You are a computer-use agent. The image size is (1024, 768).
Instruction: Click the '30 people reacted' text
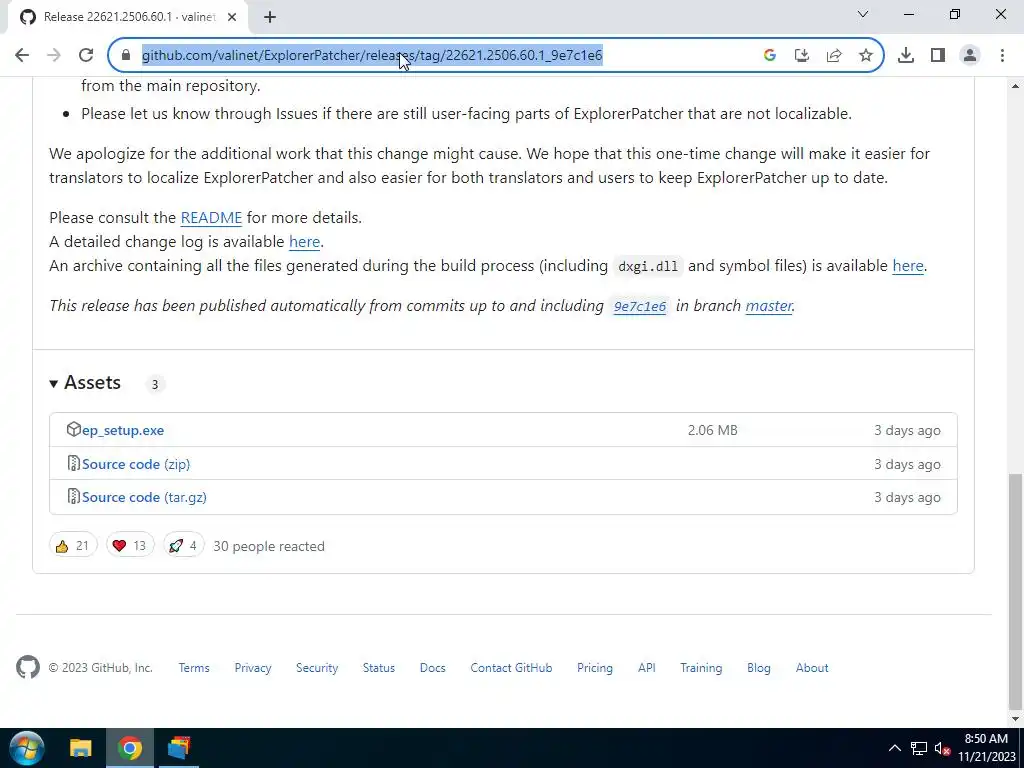point(268,546)
